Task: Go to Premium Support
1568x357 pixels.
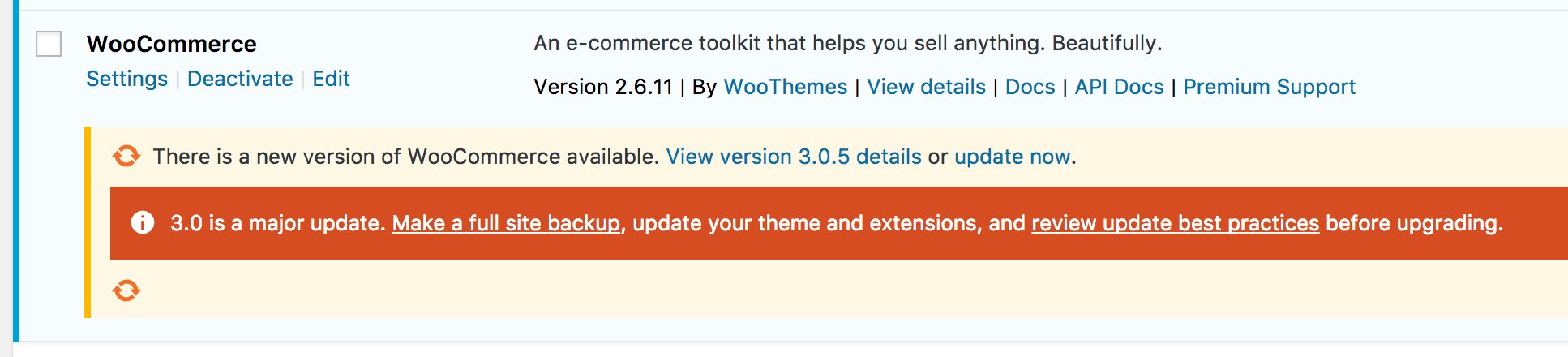Action: (1269, 87)
